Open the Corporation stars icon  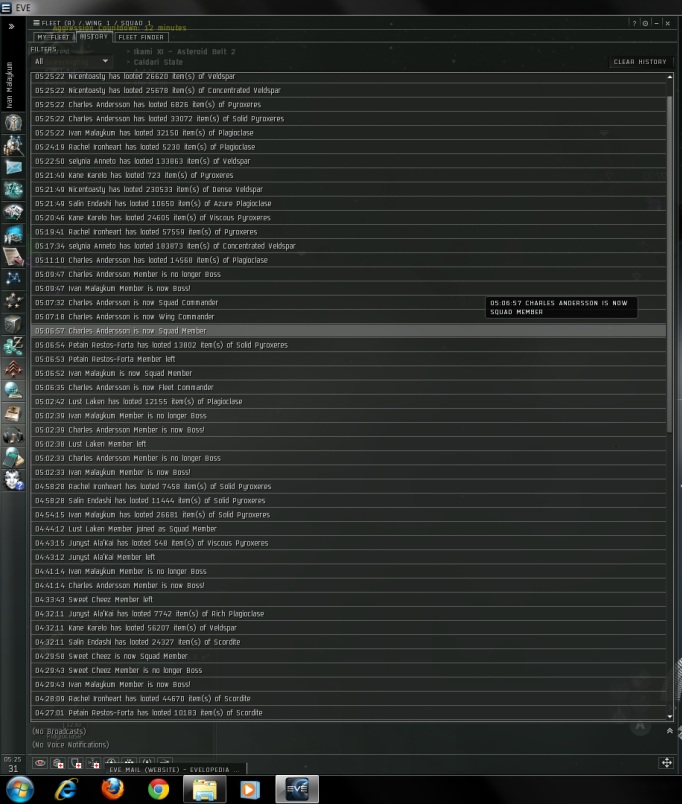click(x=13, y=301)
